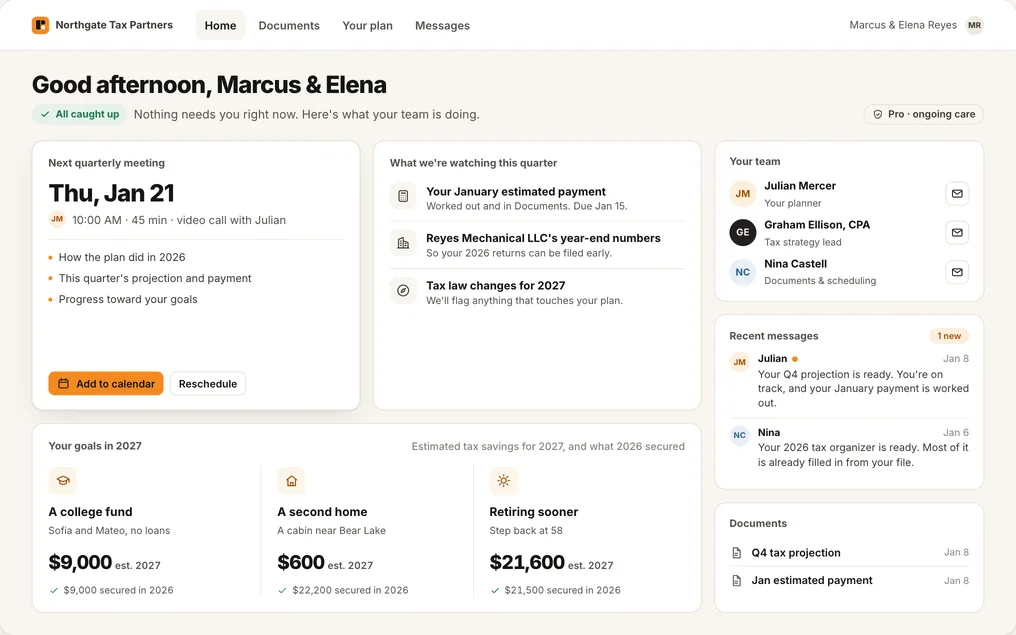Click the checkmark in All caught up
This screenshot has width=1016, height=635.
tap(45, 114)
